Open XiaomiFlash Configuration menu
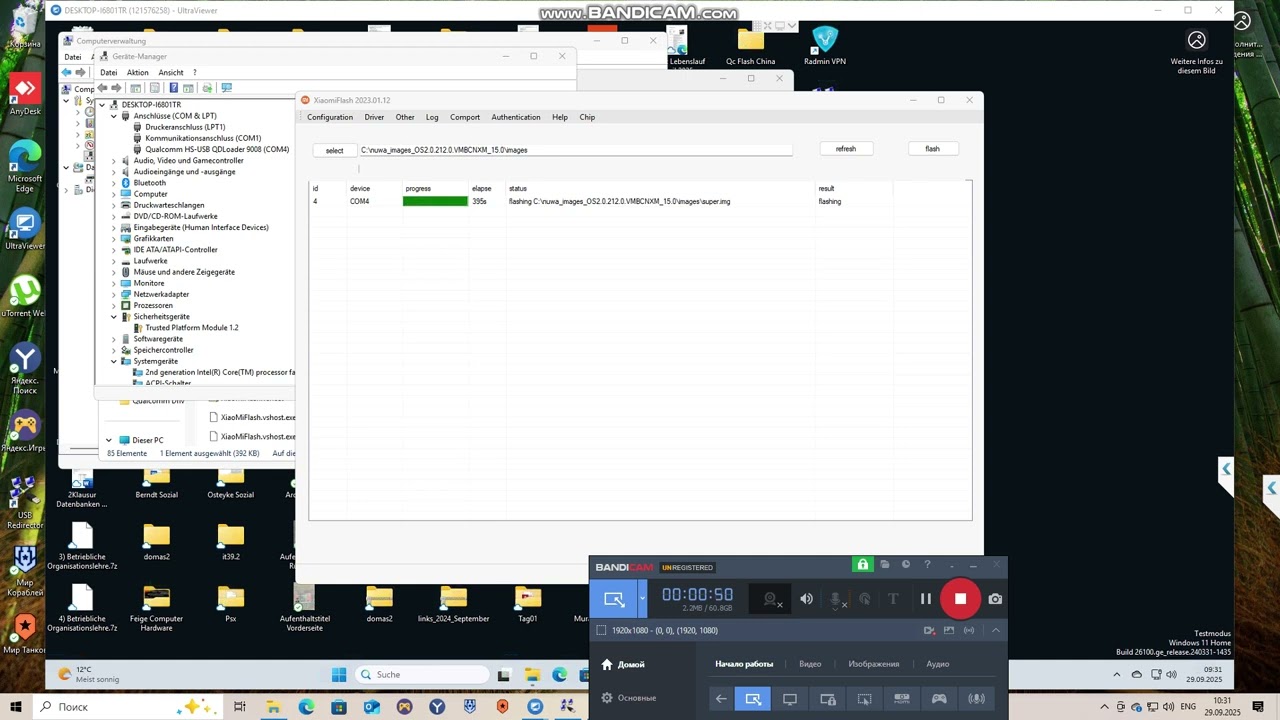 click(x=330, y=117)
